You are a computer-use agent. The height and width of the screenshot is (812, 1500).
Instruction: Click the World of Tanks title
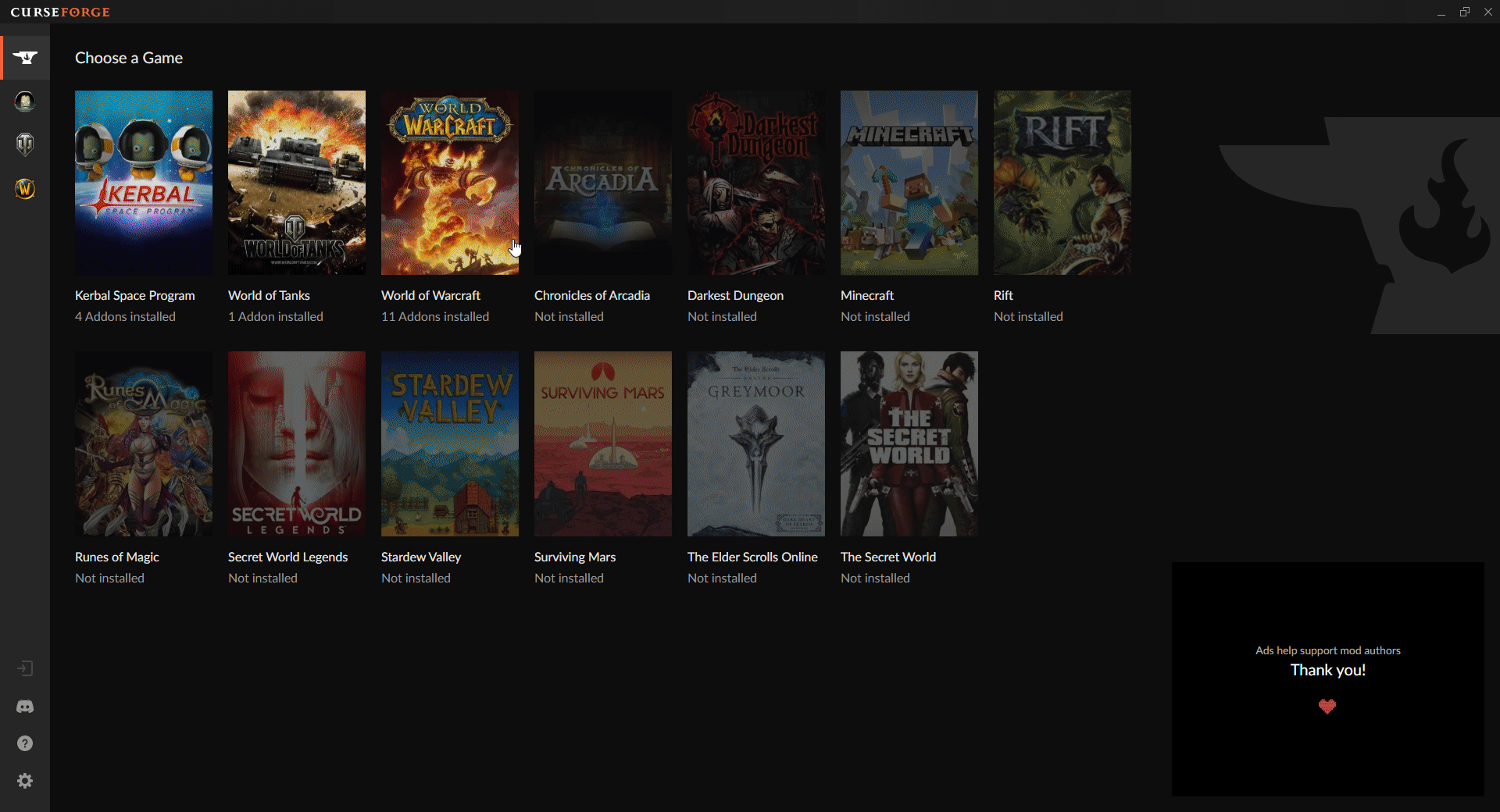(x=269, y=296)
